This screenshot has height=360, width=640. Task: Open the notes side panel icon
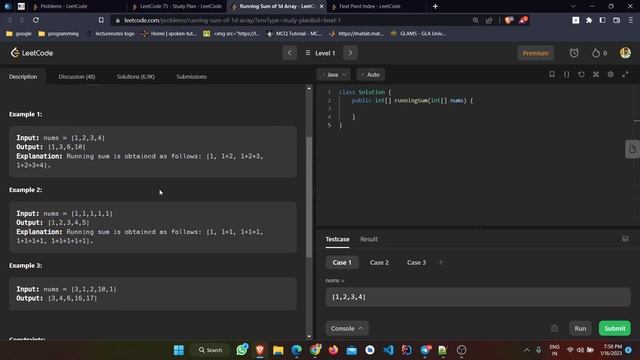(632, 149)
